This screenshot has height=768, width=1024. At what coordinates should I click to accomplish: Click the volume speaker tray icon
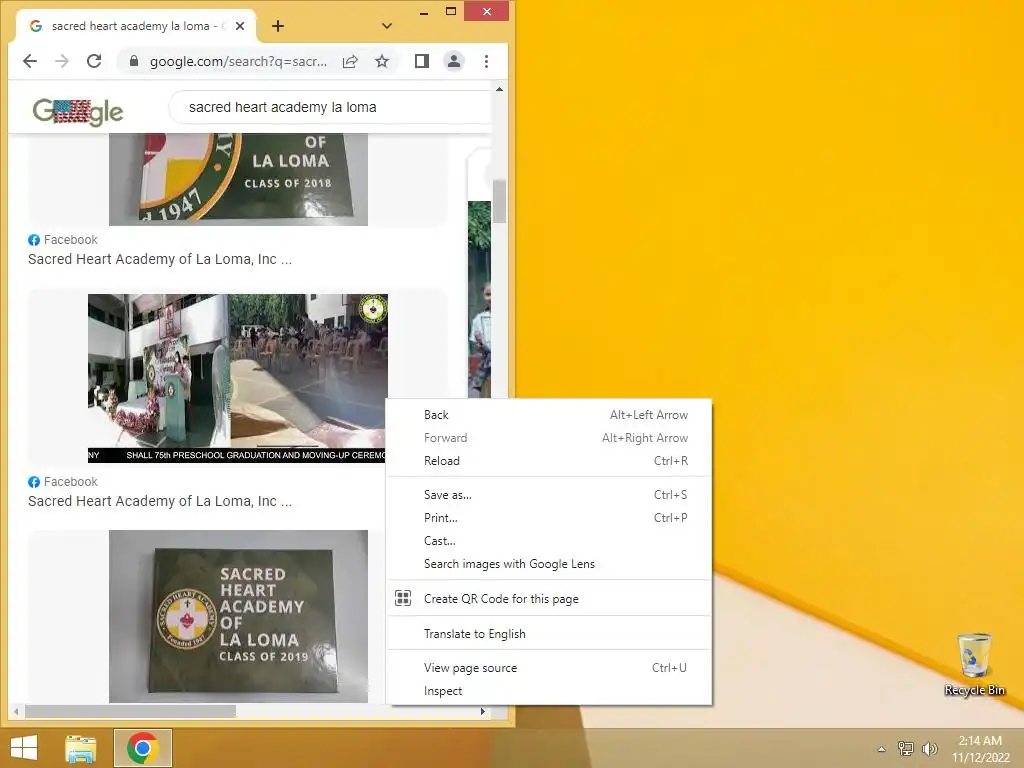click(929, 749)
